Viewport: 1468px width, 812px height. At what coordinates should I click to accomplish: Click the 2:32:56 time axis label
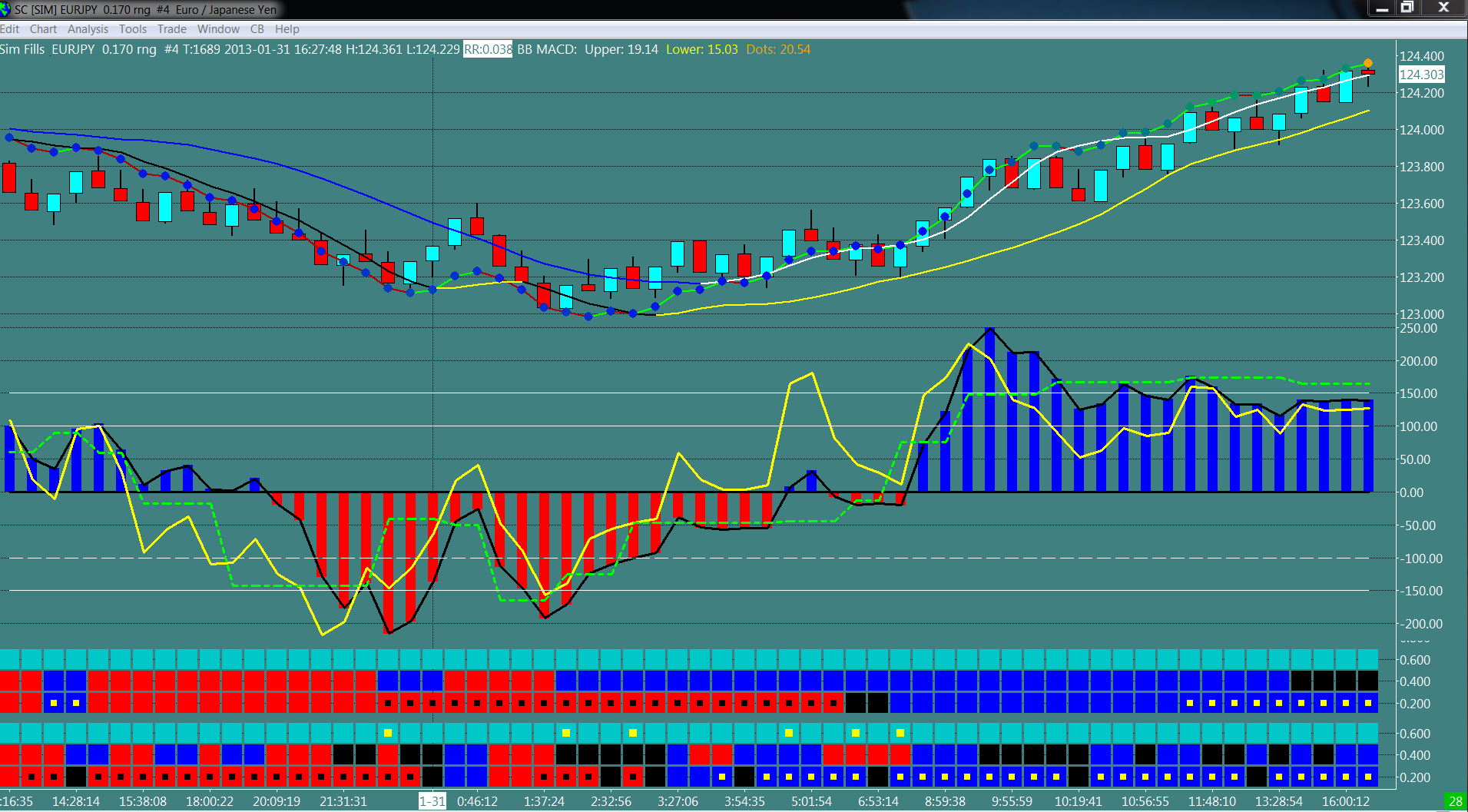tap(611, 801)
